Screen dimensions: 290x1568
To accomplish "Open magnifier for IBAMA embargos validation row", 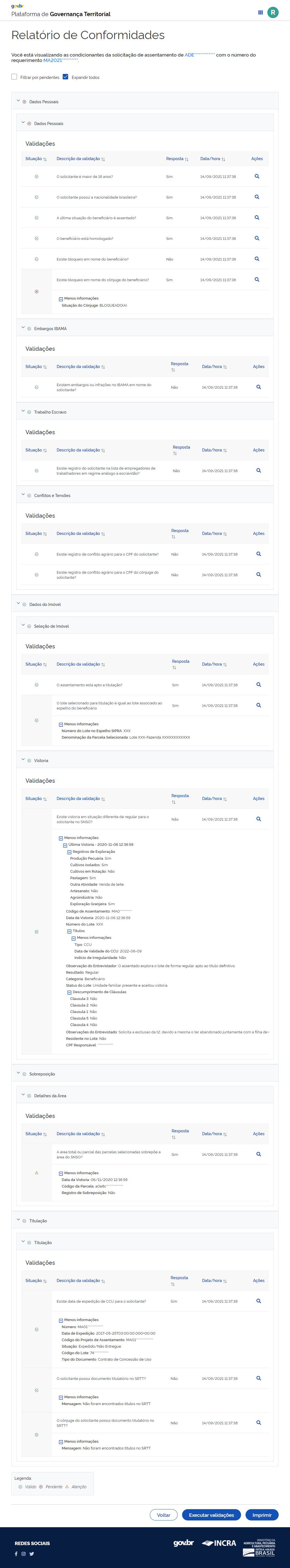I will [x=258, y=387].
